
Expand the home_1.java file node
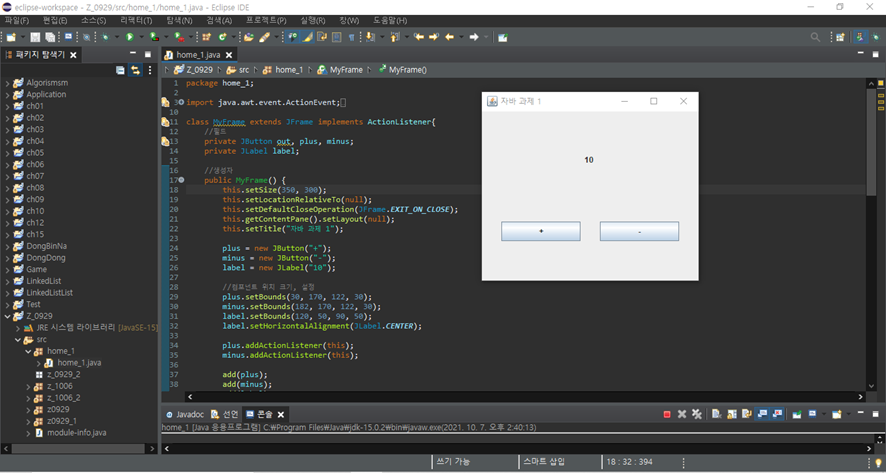(x=38, y=363)
